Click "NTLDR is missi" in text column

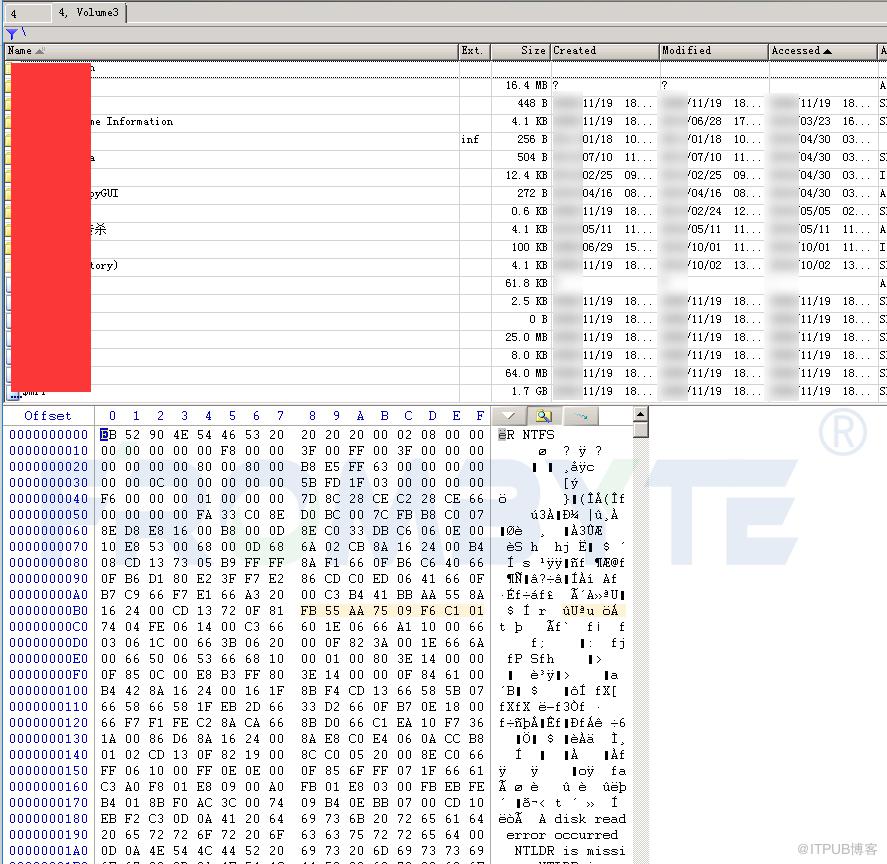pyautogui.click(x=570, y=851)
